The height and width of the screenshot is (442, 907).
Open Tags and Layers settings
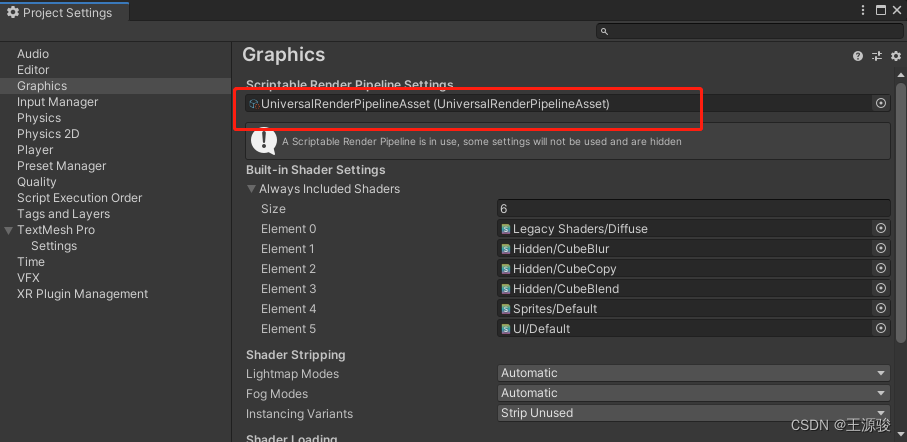(x=63, y=214)
